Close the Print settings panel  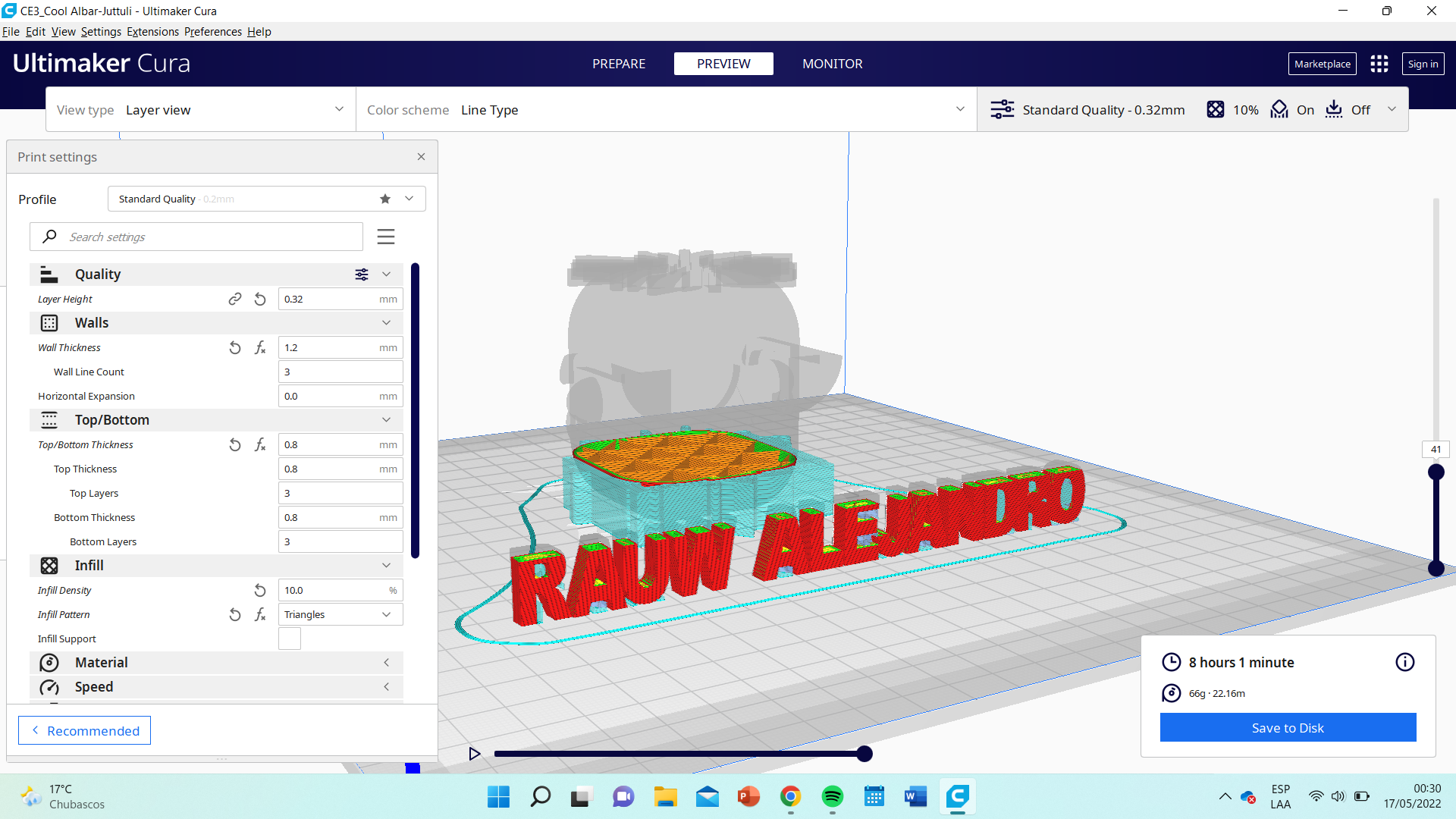(x=421, y=156)
